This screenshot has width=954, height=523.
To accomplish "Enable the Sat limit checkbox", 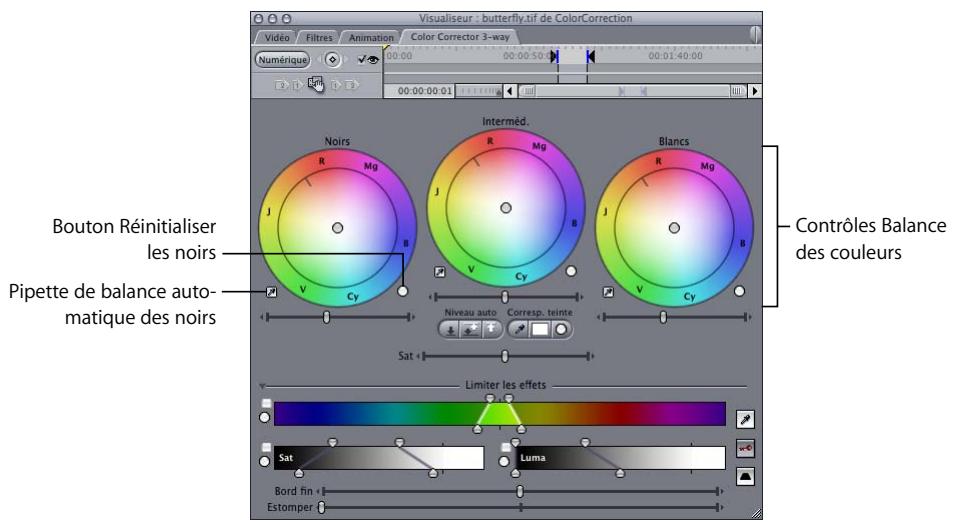I will (266, 447).
